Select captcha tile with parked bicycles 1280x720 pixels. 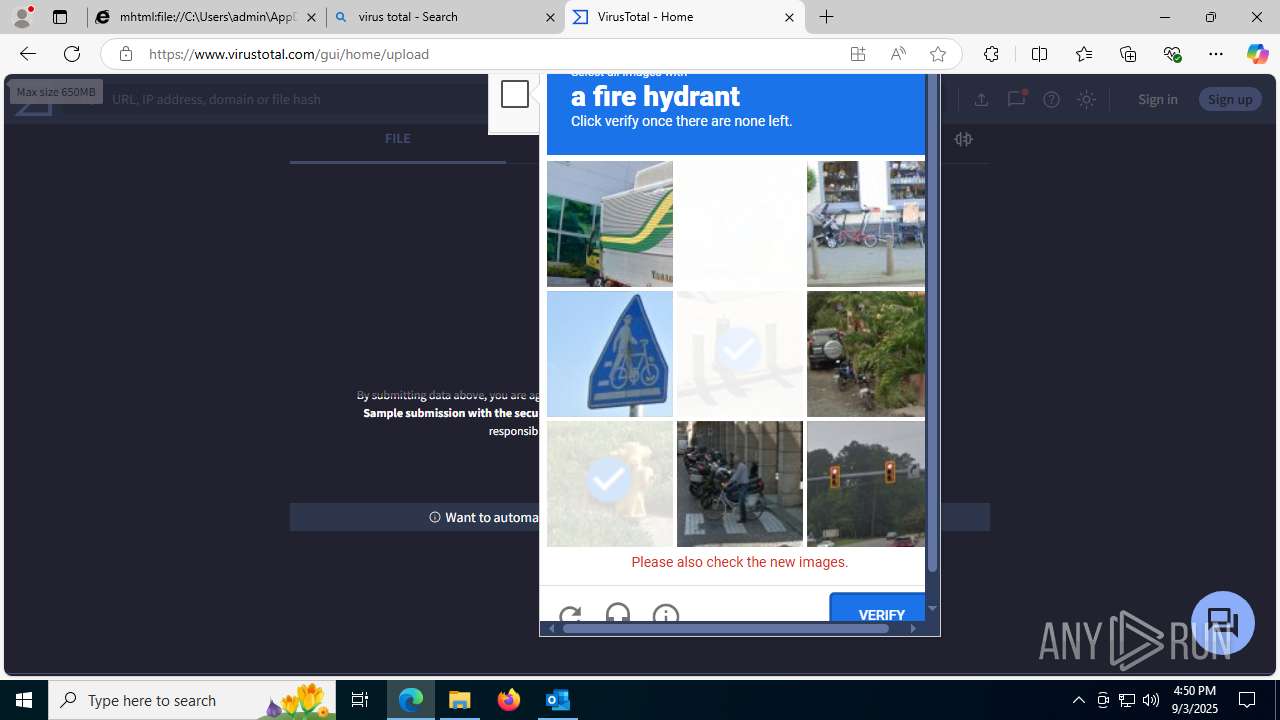[866, 224]
